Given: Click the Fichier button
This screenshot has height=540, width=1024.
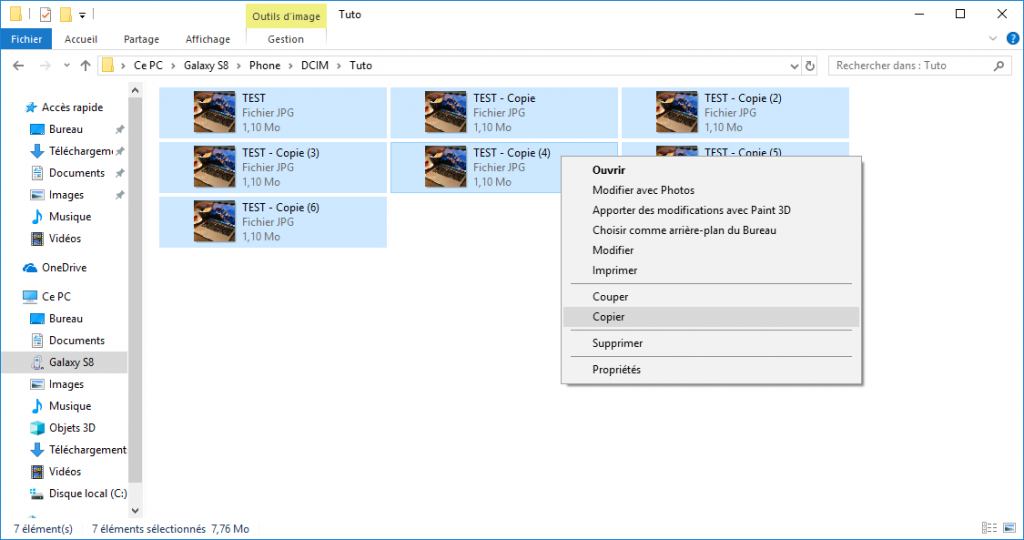Looking at the screenshot, I should 26,39.
